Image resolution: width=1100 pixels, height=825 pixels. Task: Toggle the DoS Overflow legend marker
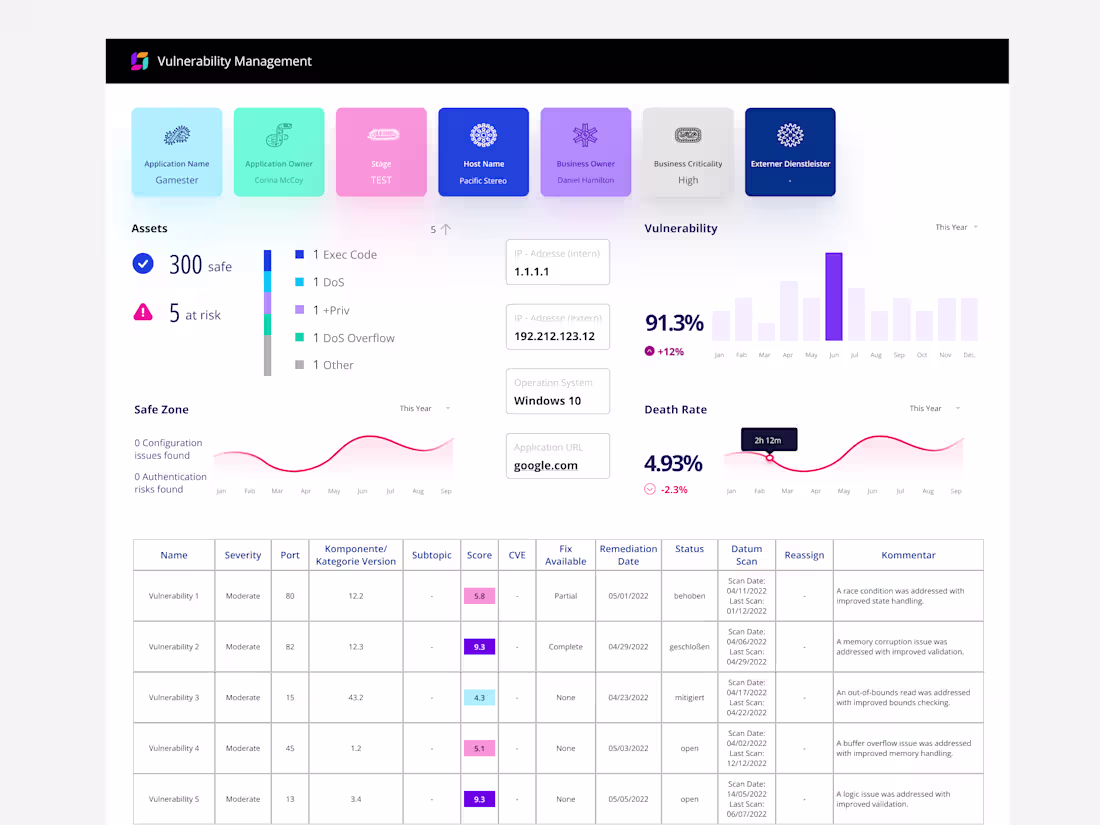tap(298, 337)
